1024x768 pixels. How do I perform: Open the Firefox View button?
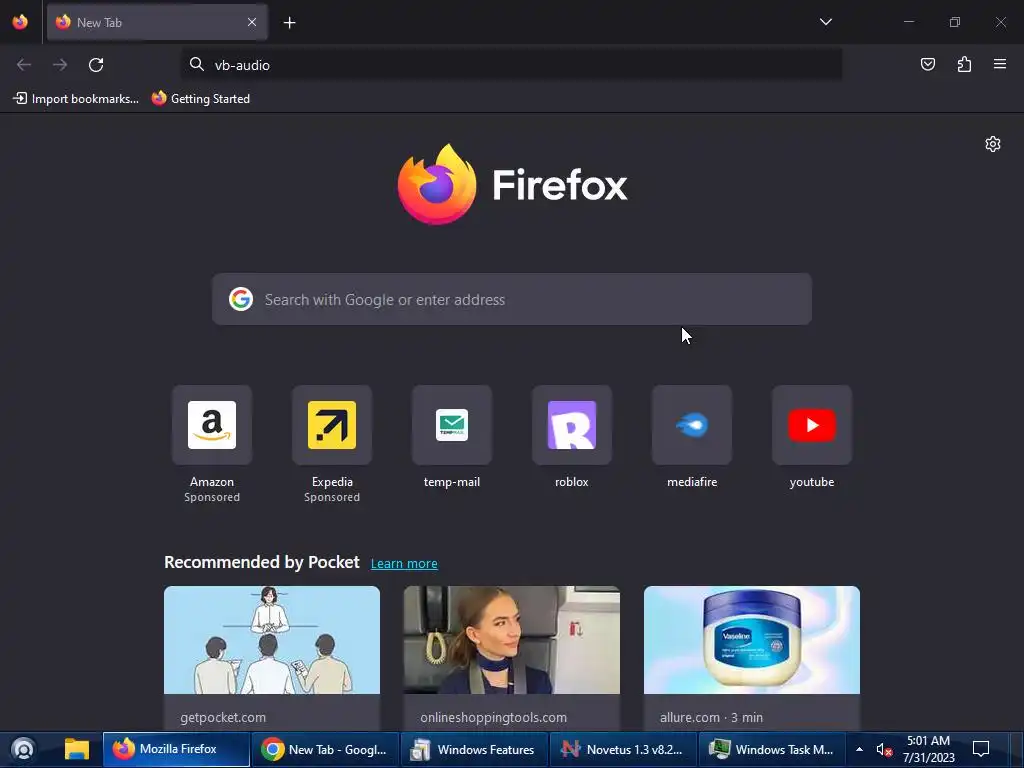20,22
